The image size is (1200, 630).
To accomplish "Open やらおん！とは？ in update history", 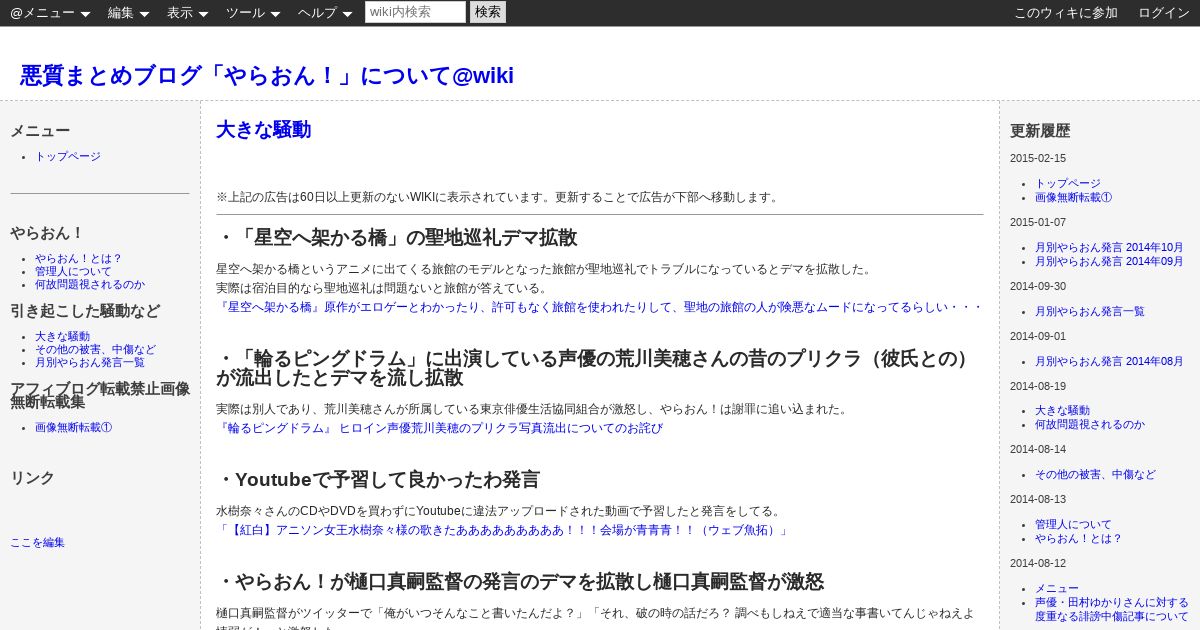I will 1078,538.
